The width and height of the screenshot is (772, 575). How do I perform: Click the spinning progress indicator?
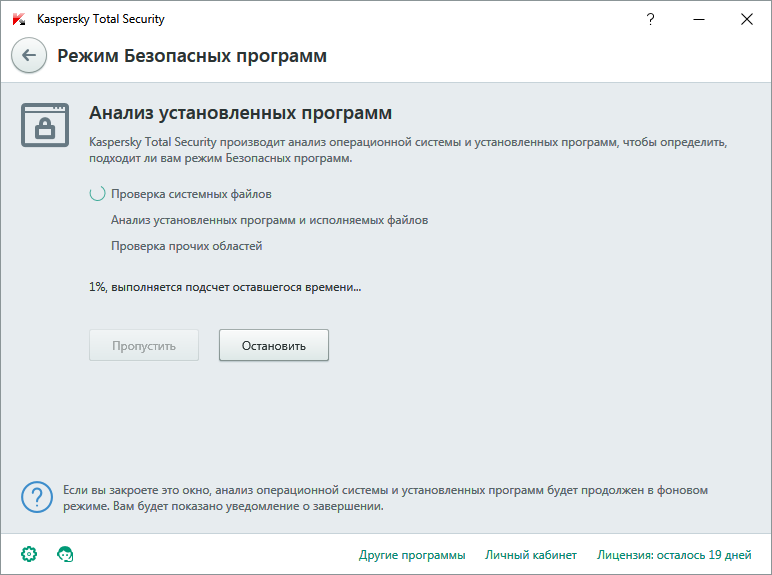pyautogui.click(x=97, y=193)
